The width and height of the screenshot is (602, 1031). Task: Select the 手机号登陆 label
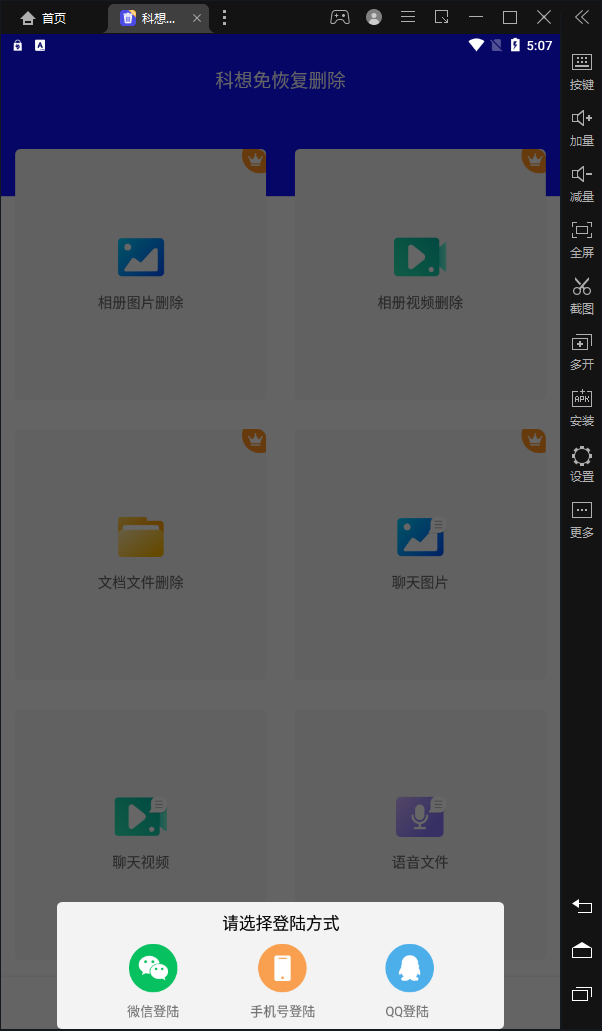click(283, 1011)
